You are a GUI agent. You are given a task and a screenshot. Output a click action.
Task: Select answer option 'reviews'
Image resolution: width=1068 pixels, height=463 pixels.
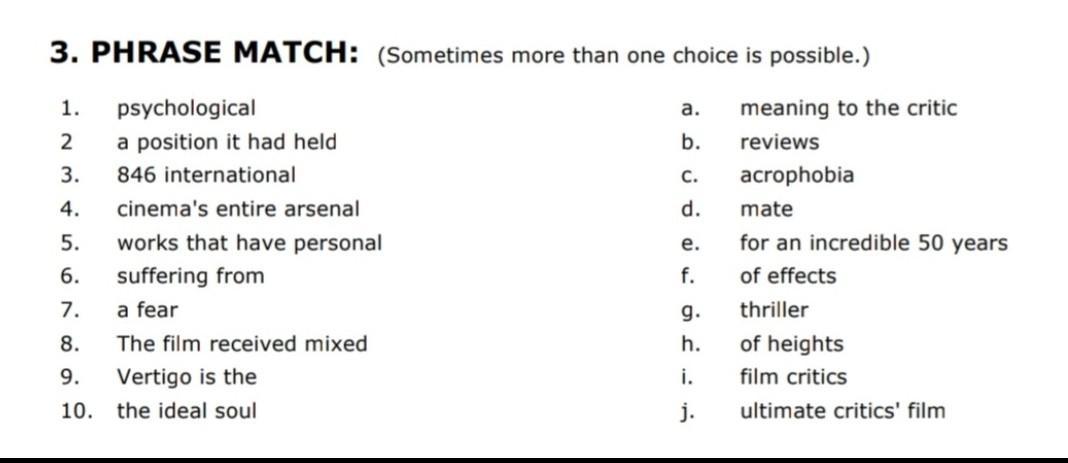(x=779, y=143)
